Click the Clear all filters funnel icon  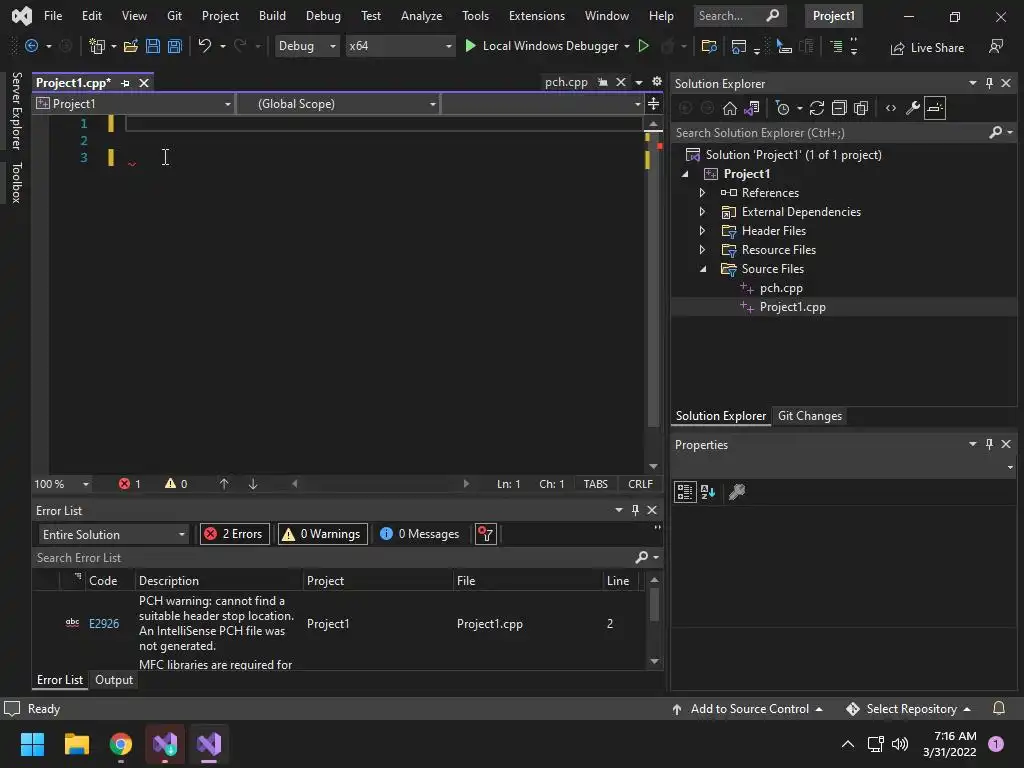tap(486, 534)
